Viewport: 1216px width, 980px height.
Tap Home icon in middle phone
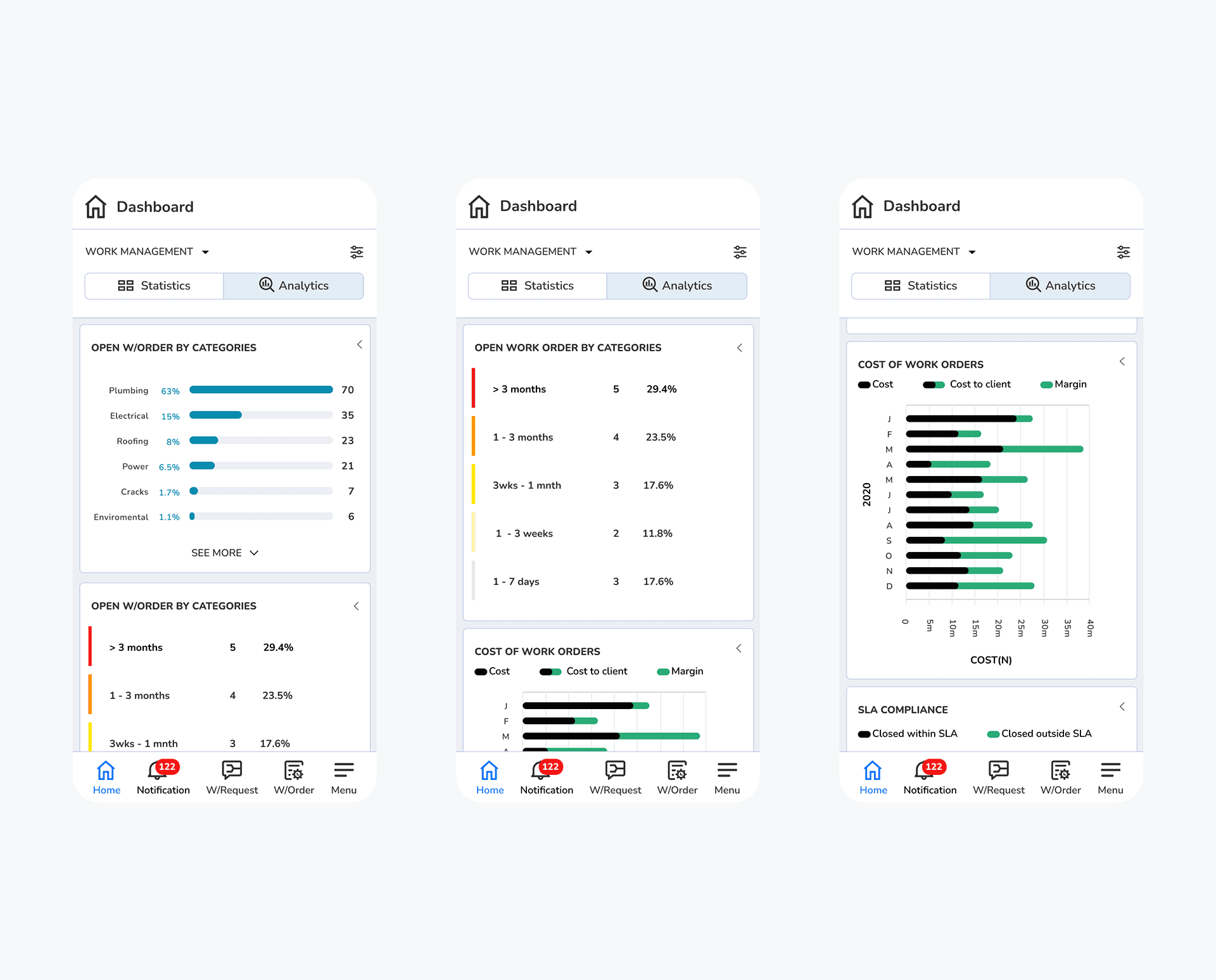pyautogui.click(x=489, y=770)
